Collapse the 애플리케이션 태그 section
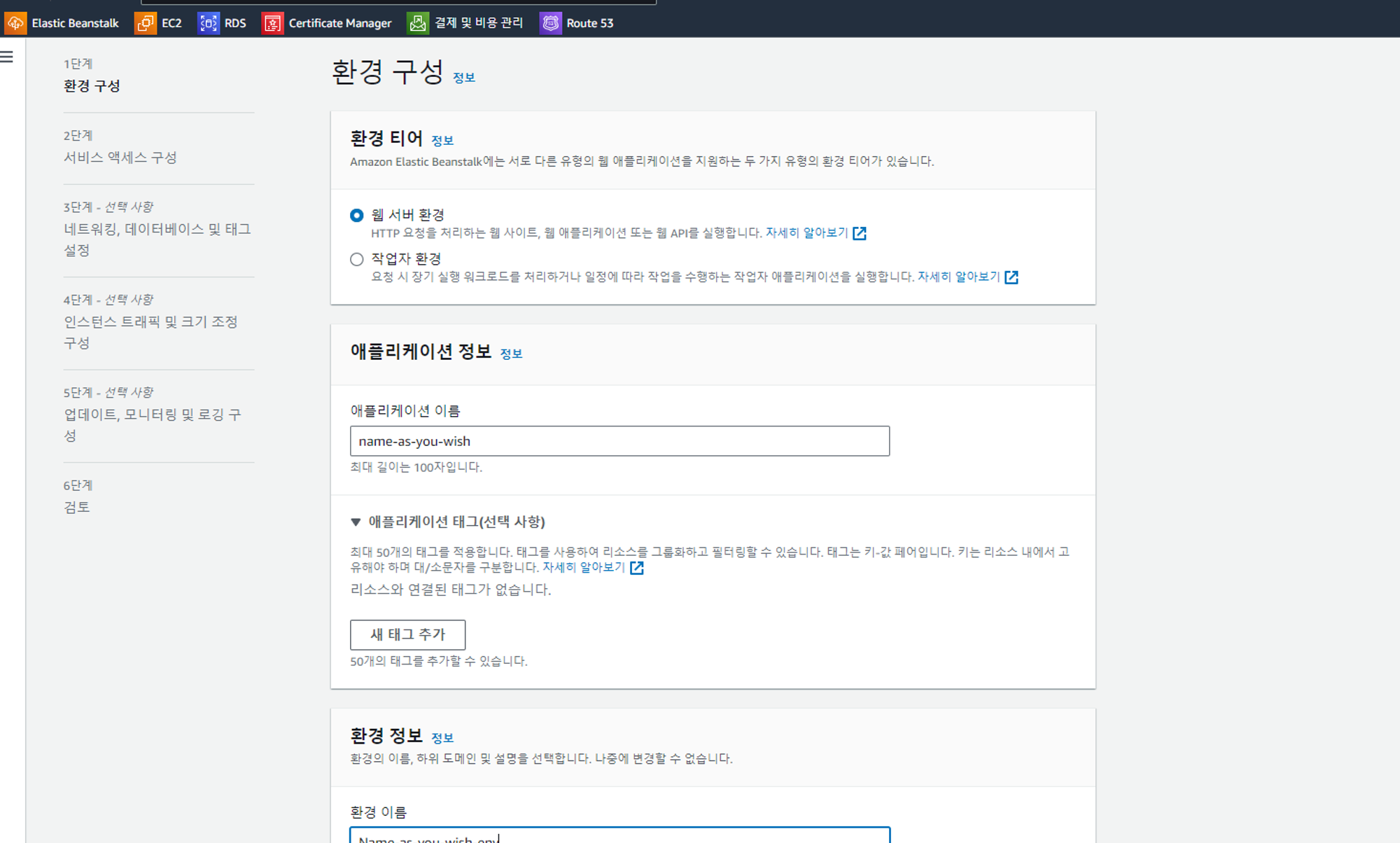 [x=356, y=522]
